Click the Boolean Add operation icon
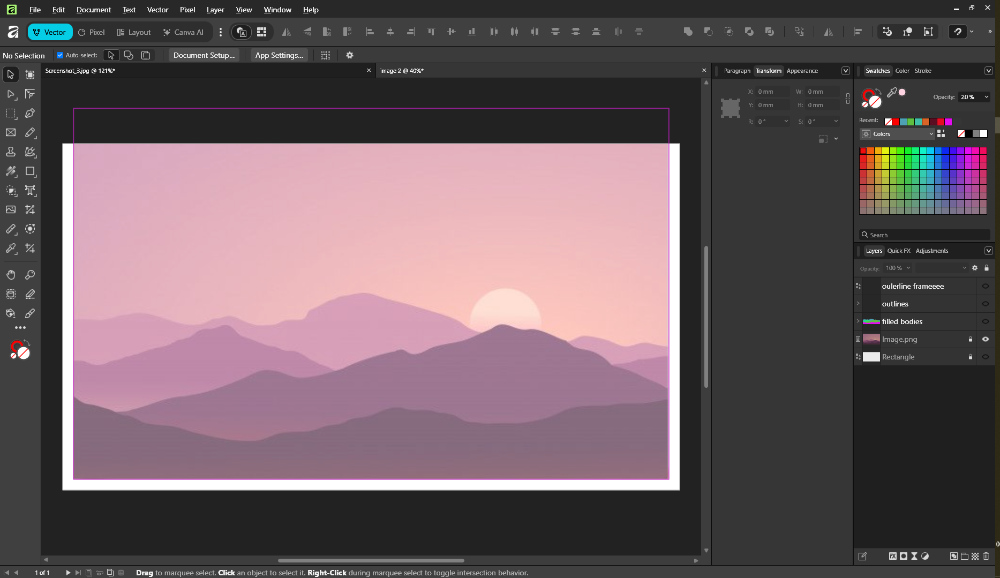The image size is (1000, 578). point(688,32)
